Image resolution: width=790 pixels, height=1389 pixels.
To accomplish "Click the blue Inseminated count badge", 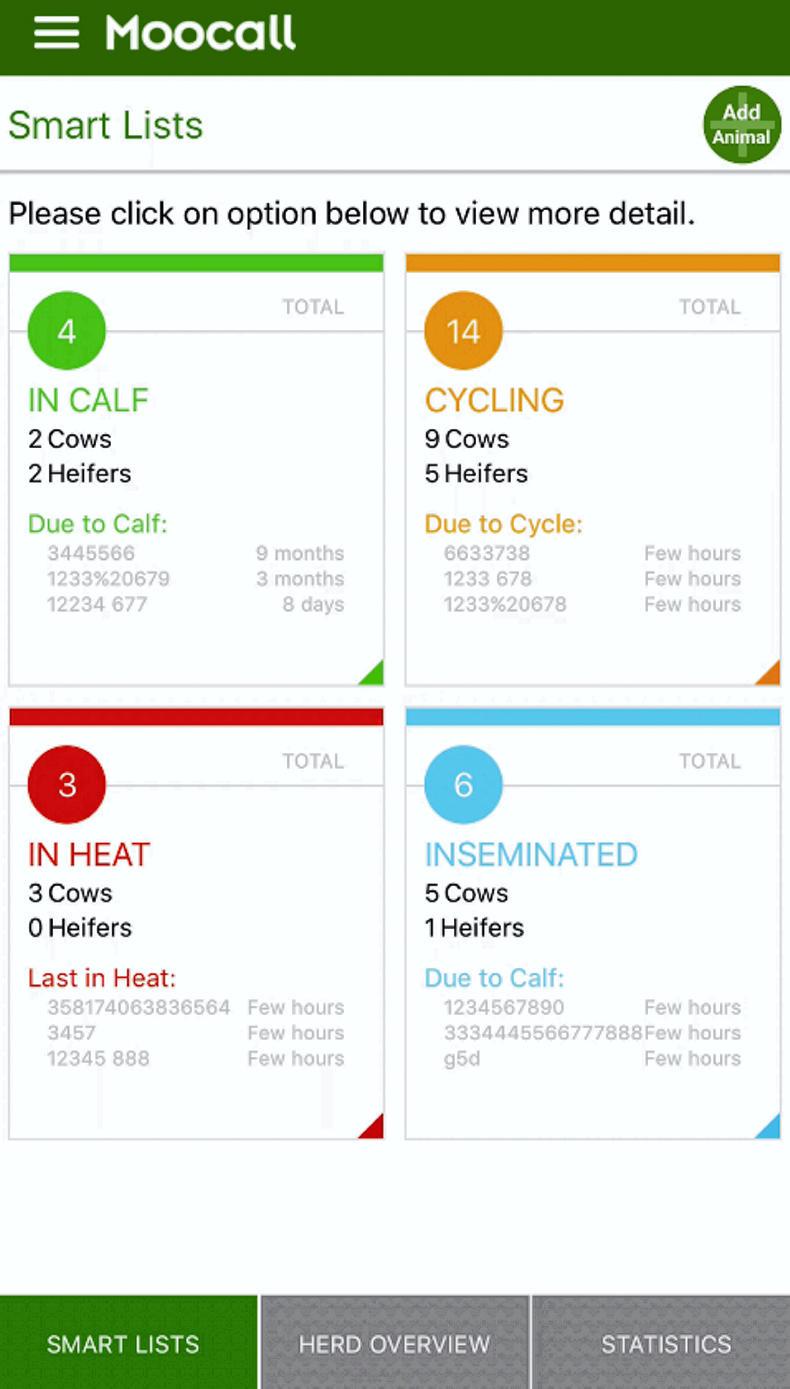I will click(463, 785).
